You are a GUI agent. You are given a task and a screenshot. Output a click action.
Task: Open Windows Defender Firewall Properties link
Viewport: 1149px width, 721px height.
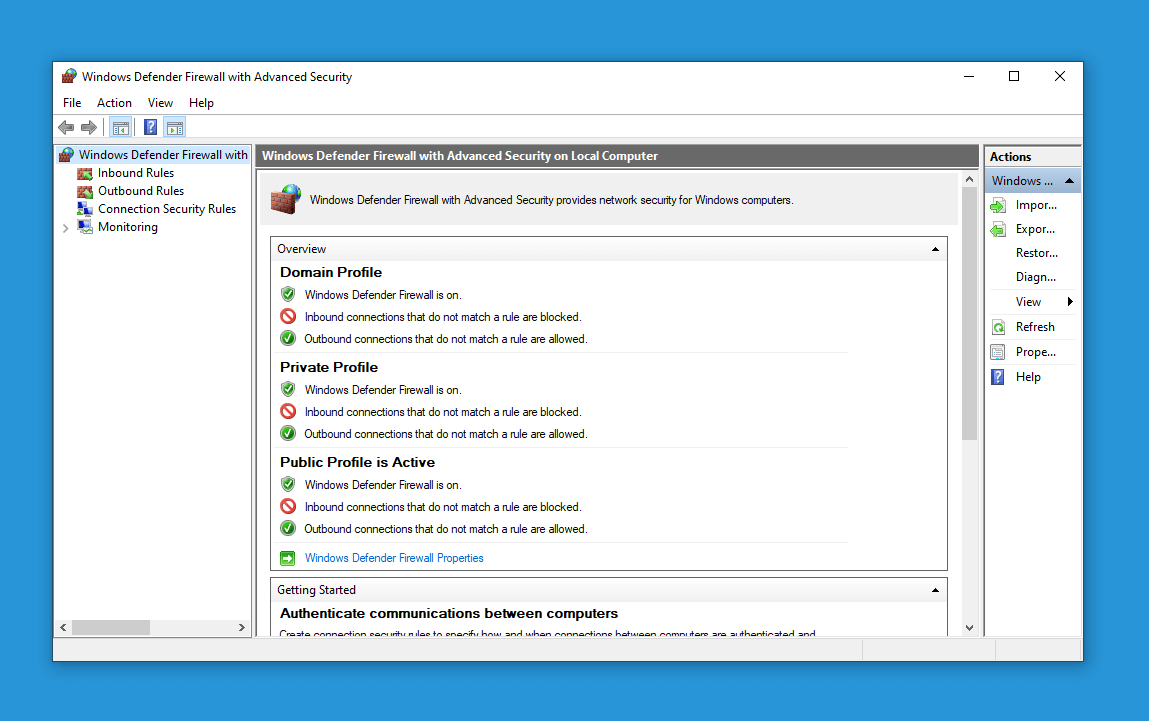pyautogui.click(x=394, y=558)
